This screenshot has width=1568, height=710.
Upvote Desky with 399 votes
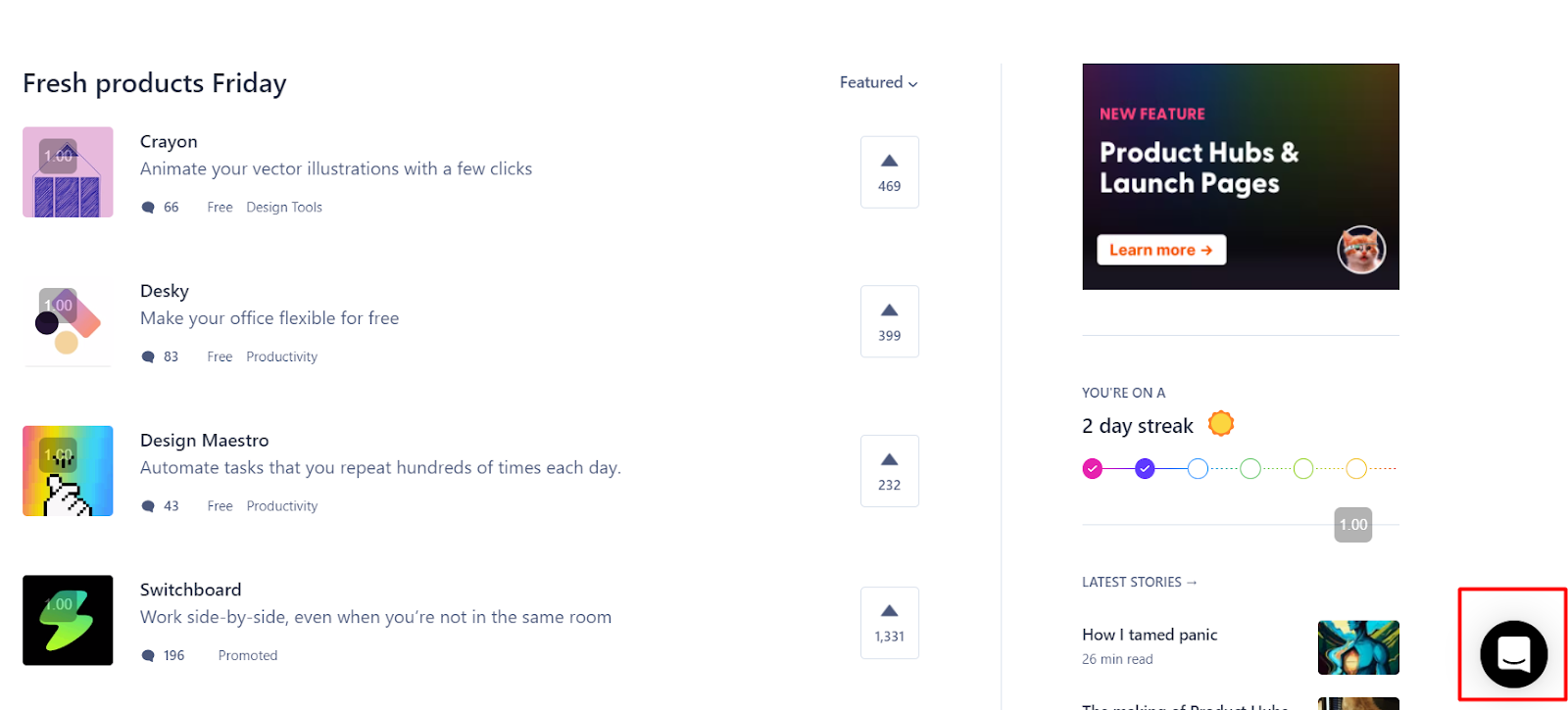click(889, 321)
